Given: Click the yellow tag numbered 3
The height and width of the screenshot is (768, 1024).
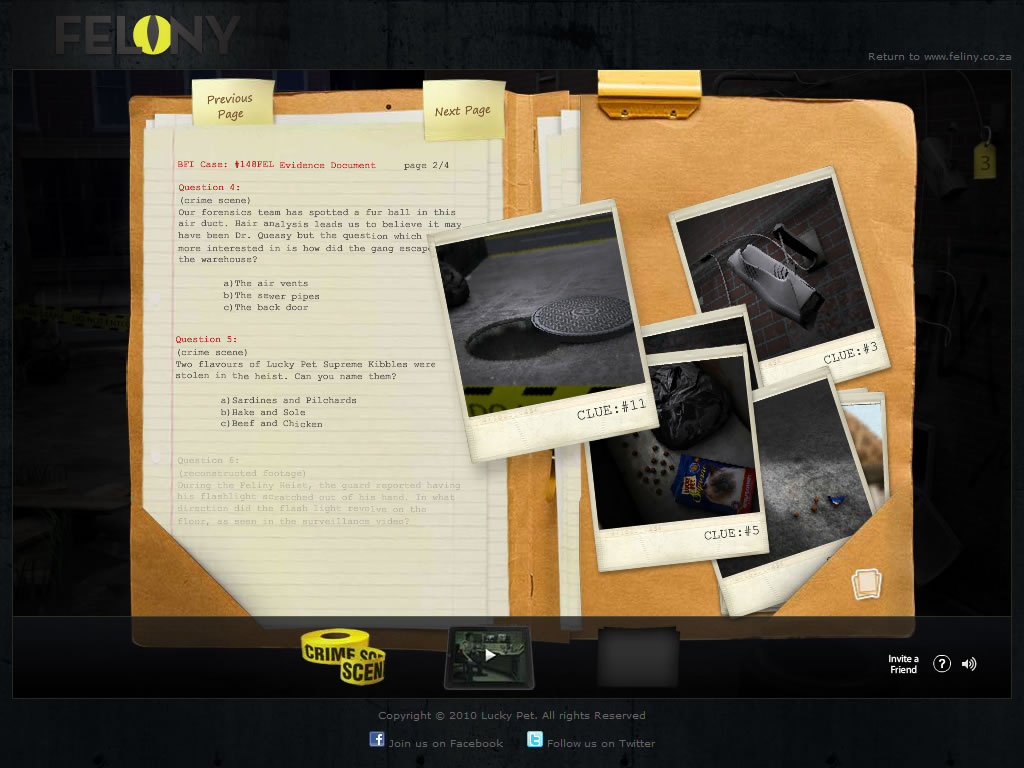Looking at the screenshot, I should click(985, 160).
